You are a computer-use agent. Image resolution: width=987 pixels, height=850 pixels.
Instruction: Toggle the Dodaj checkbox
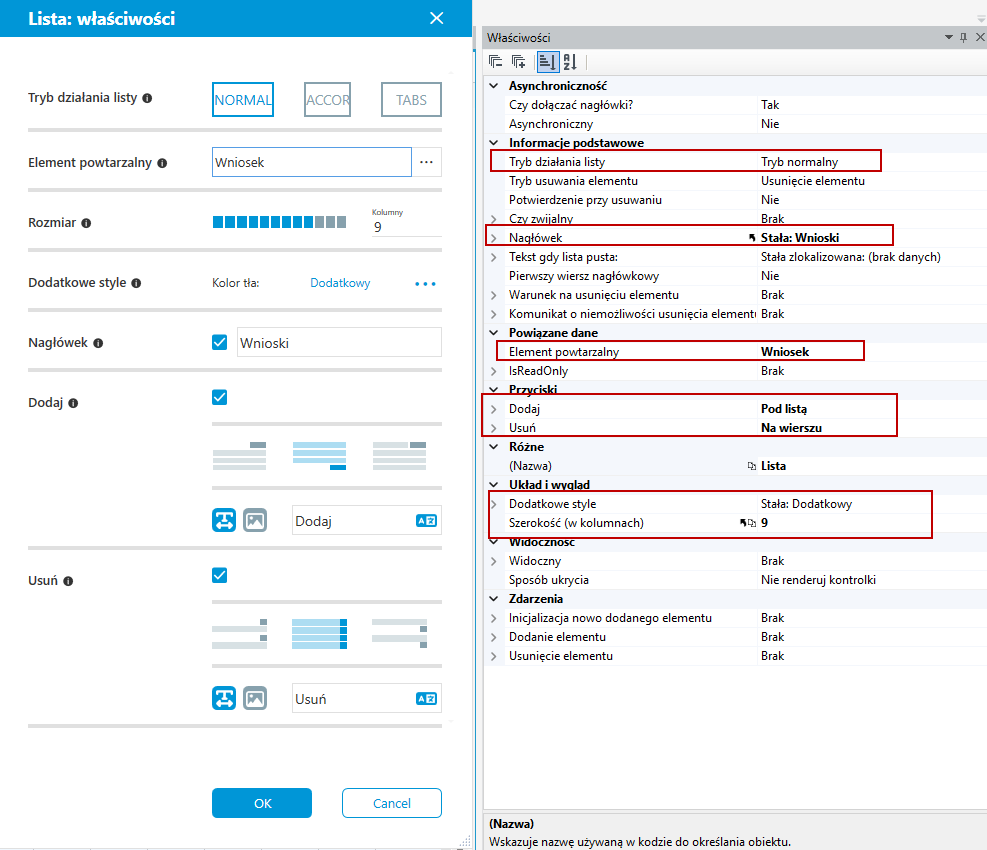(x=220, y=397)
